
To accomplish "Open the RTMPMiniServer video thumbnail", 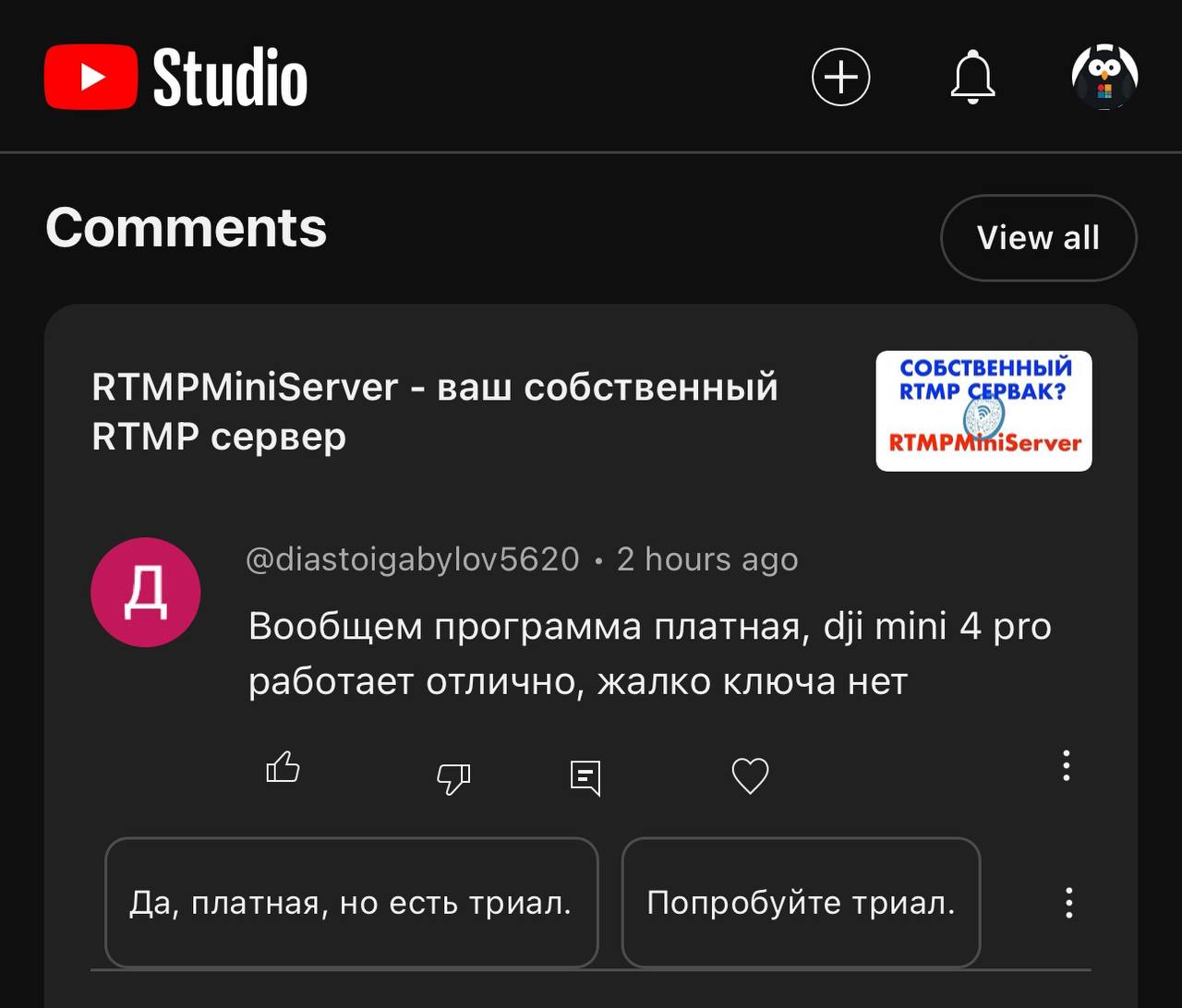I will [983, 411].
